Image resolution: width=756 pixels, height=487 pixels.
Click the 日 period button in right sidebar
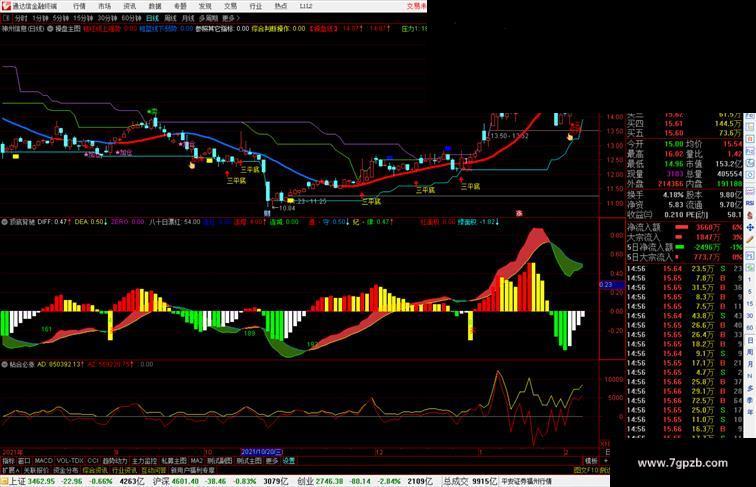tap(750, 340)
